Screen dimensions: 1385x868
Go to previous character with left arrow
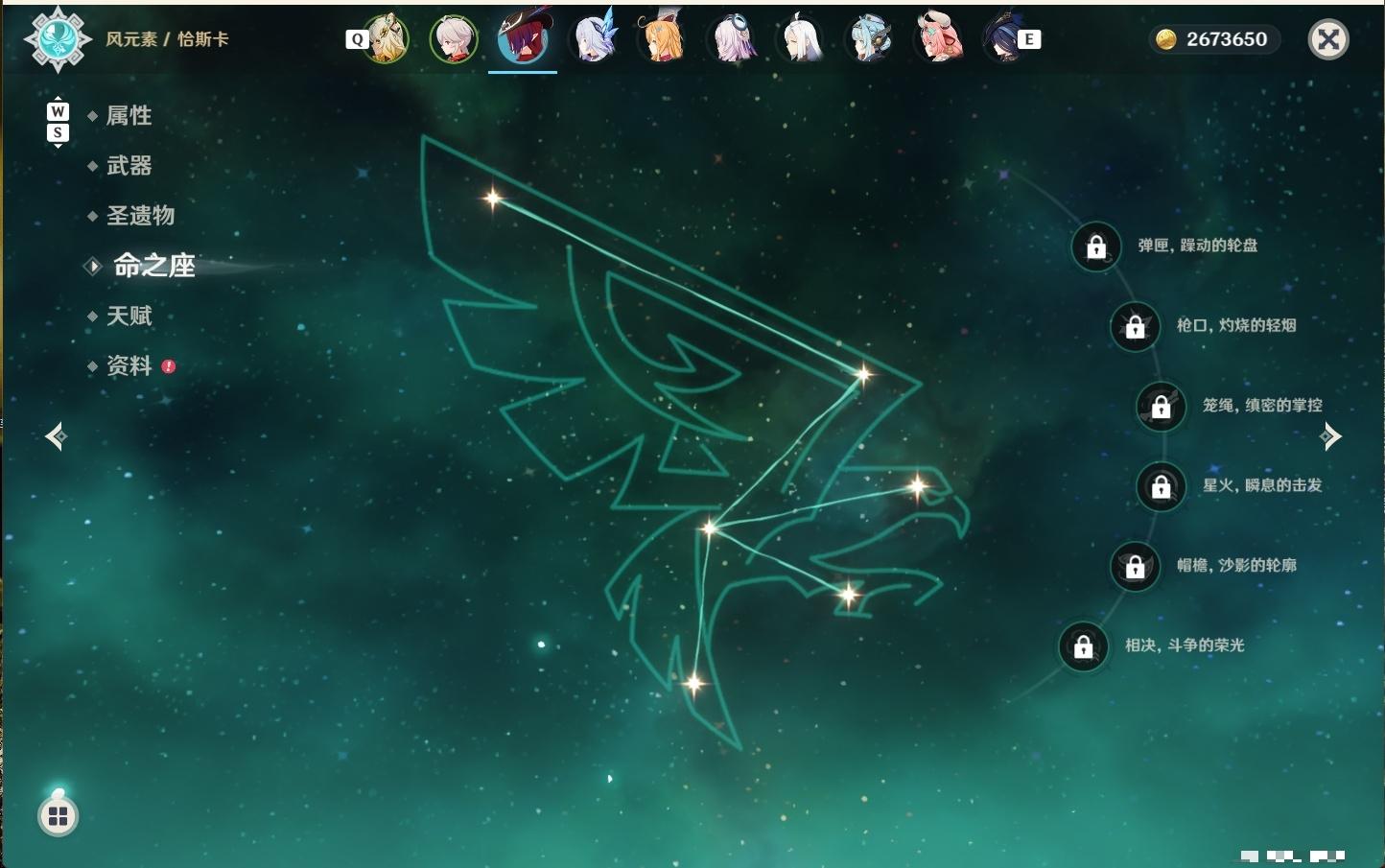click(56, 436)
